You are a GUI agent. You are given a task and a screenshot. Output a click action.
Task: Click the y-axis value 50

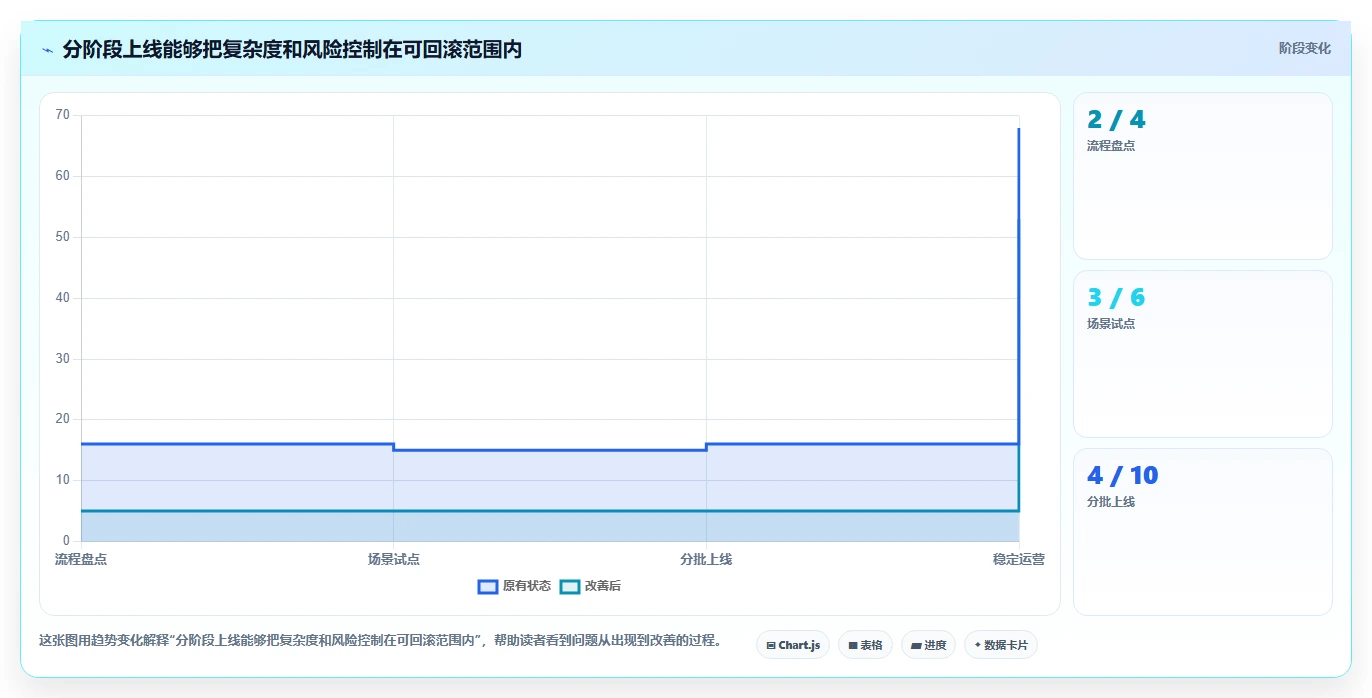point(63,237)
